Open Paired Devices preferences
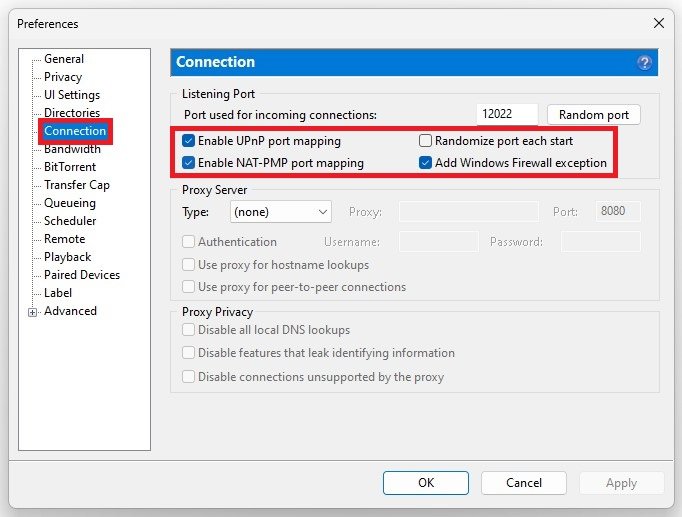Viewport: 682px width, 517px height. click(82, 275)
